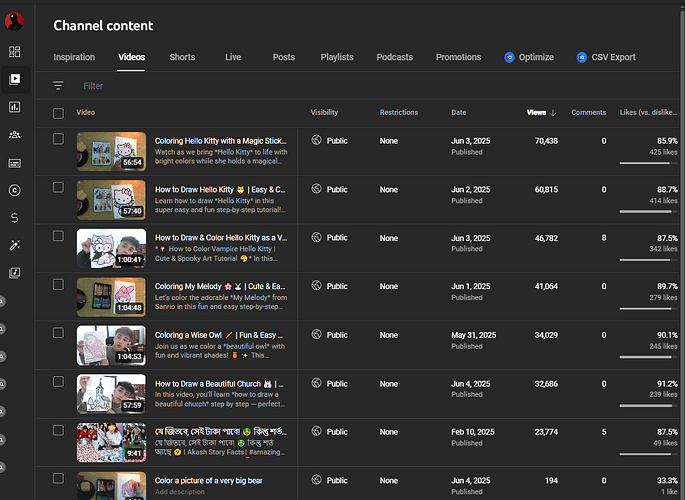Switch to the Live tab
685x500 pixels.
tap(233, 57)
